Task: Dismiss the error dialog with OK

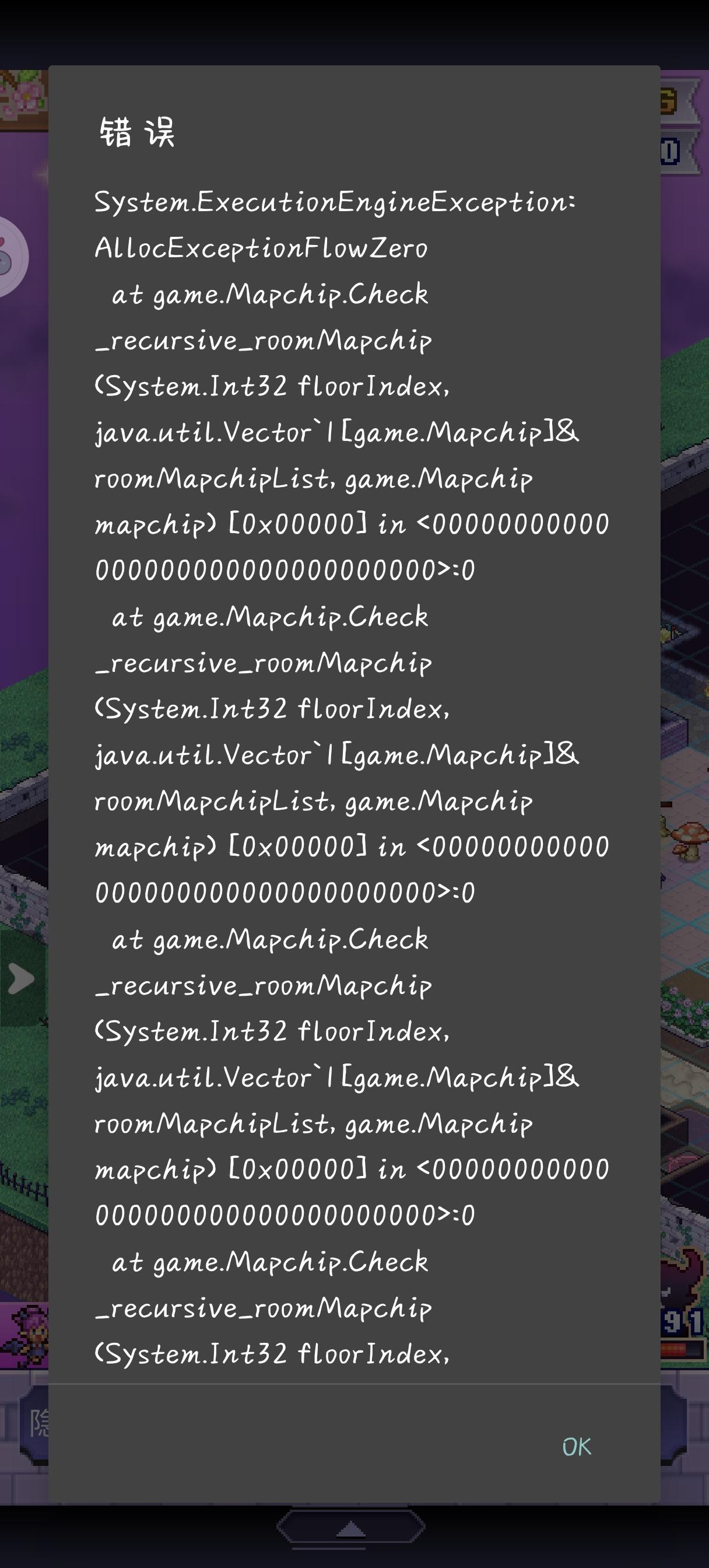Action: tap(576, 1447)
